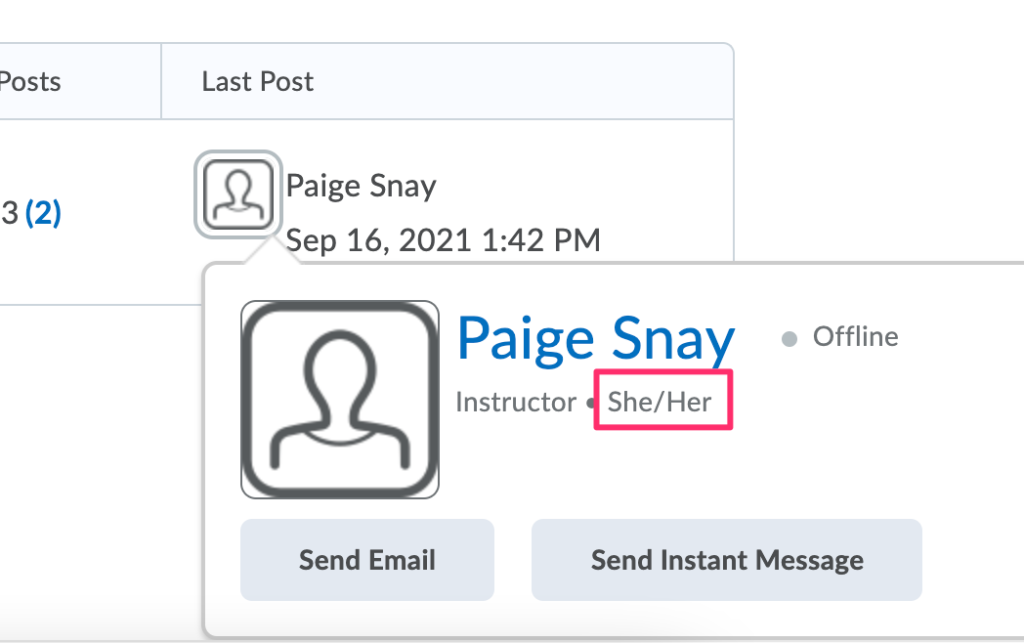Select the Posts column header
Image resolution: width=1024 pixels, height=643 pixels.
[x=31, y=81]
